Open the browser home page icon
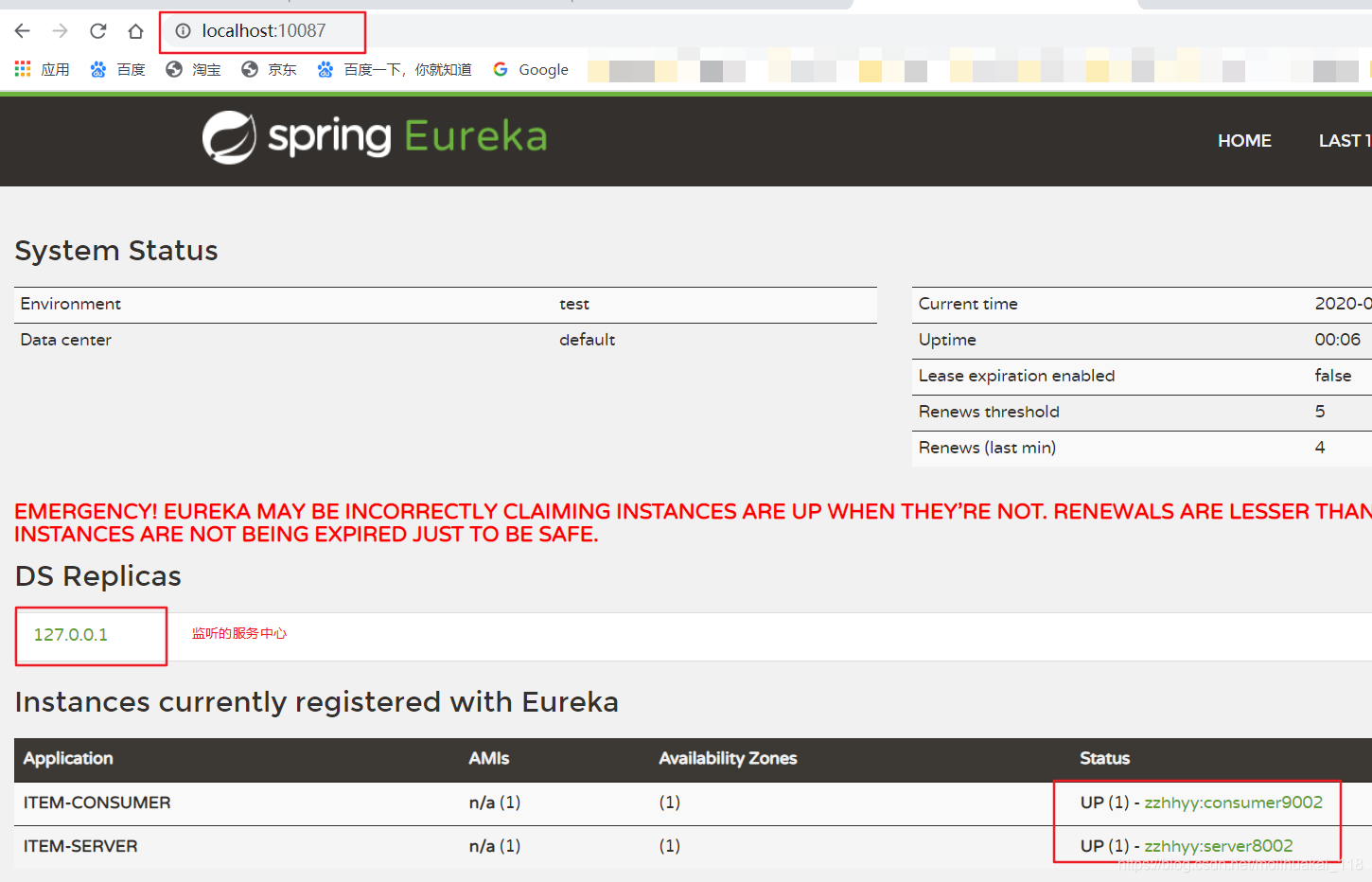The image size is (1372, 882). click(x=136, y=31)
